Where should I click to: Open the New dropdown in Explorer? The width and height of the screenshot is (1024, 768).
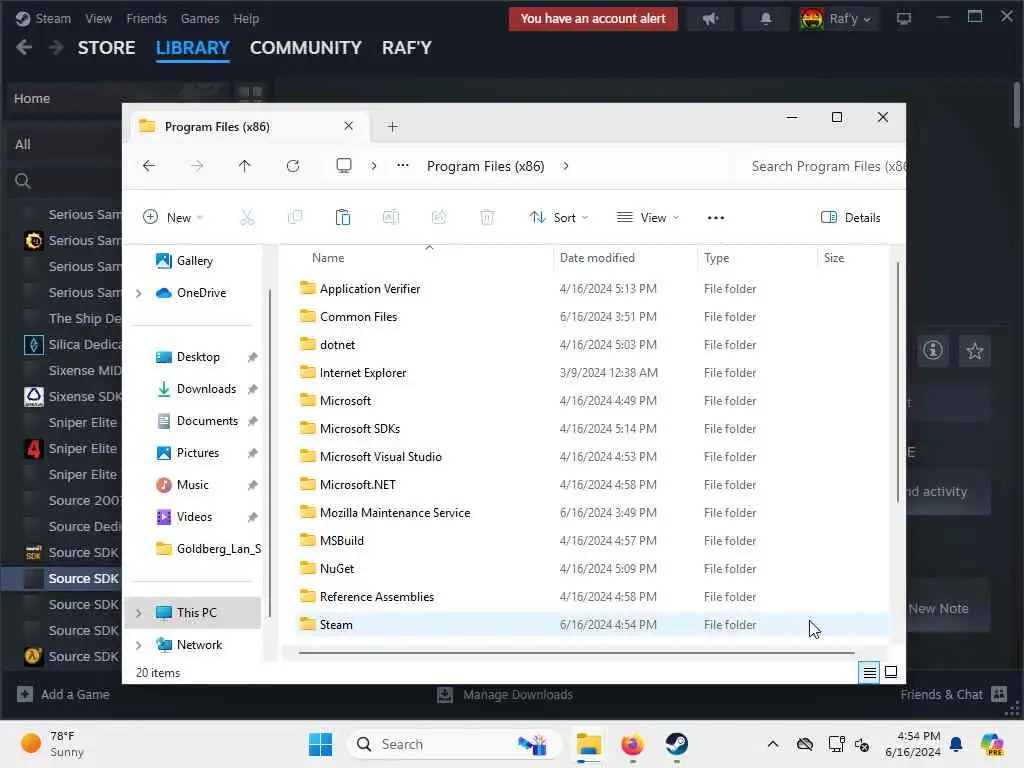(173, 217)
